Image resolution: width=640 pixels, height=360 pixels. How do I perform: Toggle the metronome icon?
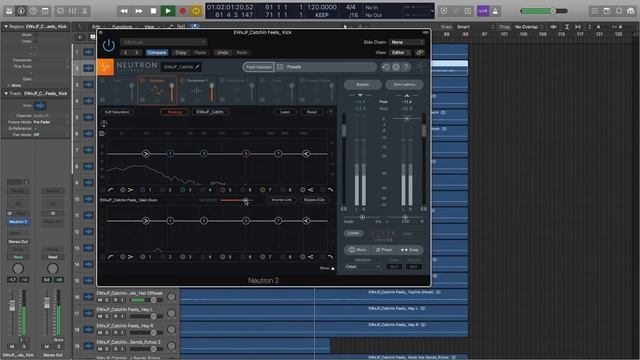495,11
